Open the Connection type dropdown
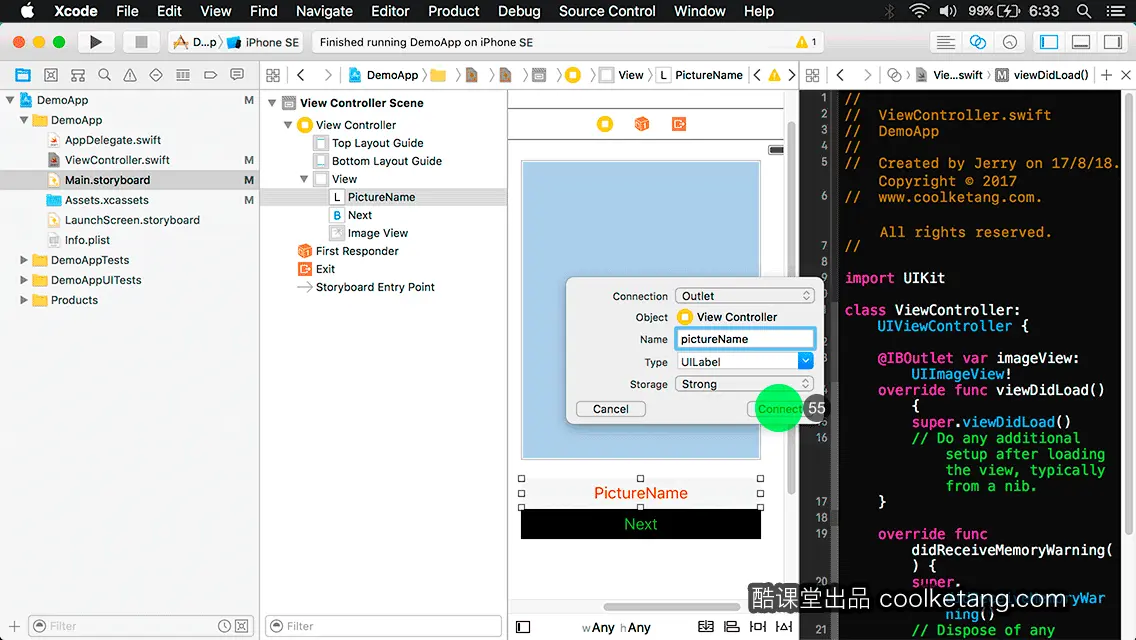Image resolution: width=1136 pixels, height=640 pixels. 745,296
